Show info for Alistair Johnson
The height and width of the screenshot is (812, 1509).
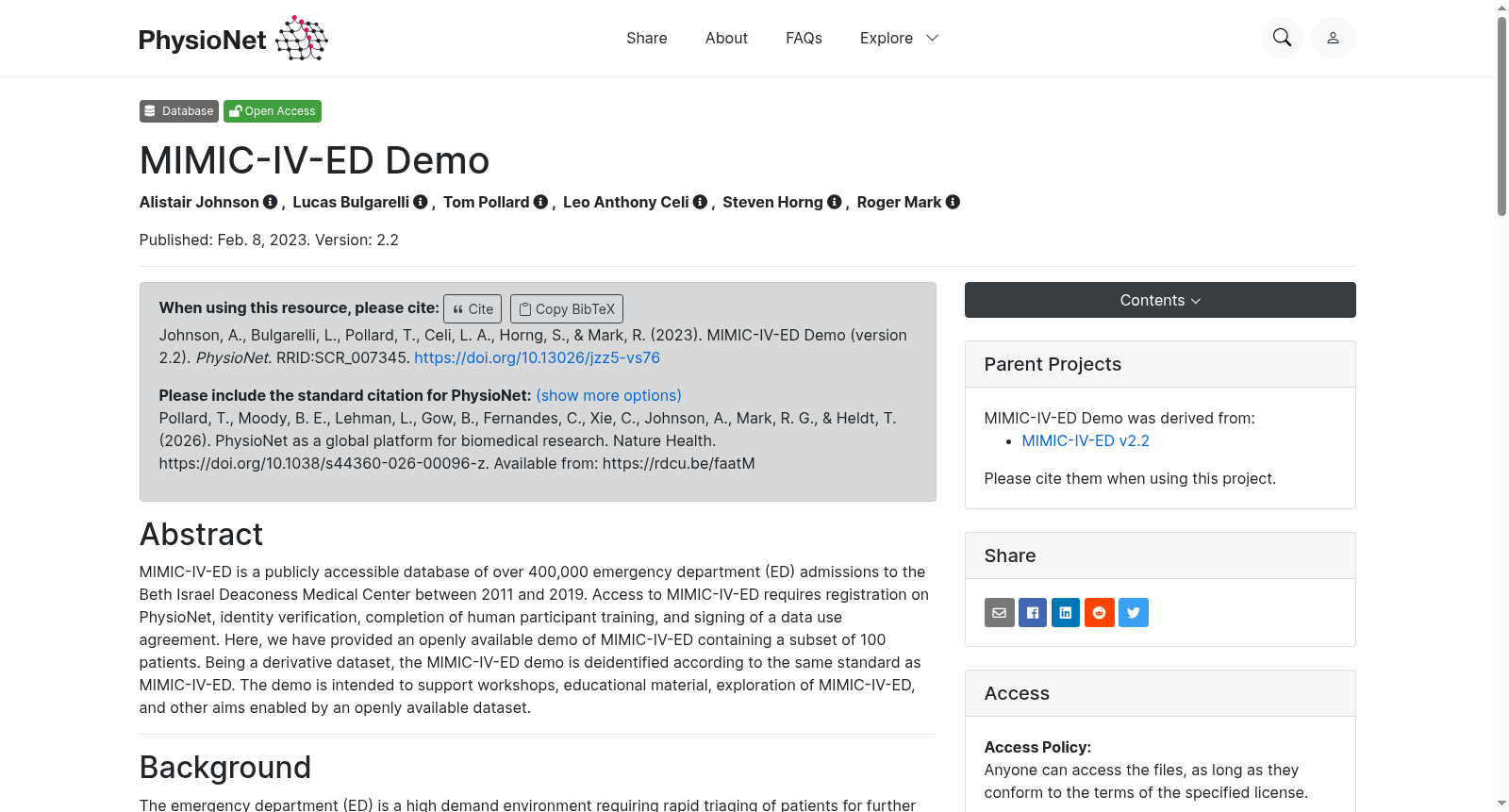pyautogui.click(x=270, y=202)
